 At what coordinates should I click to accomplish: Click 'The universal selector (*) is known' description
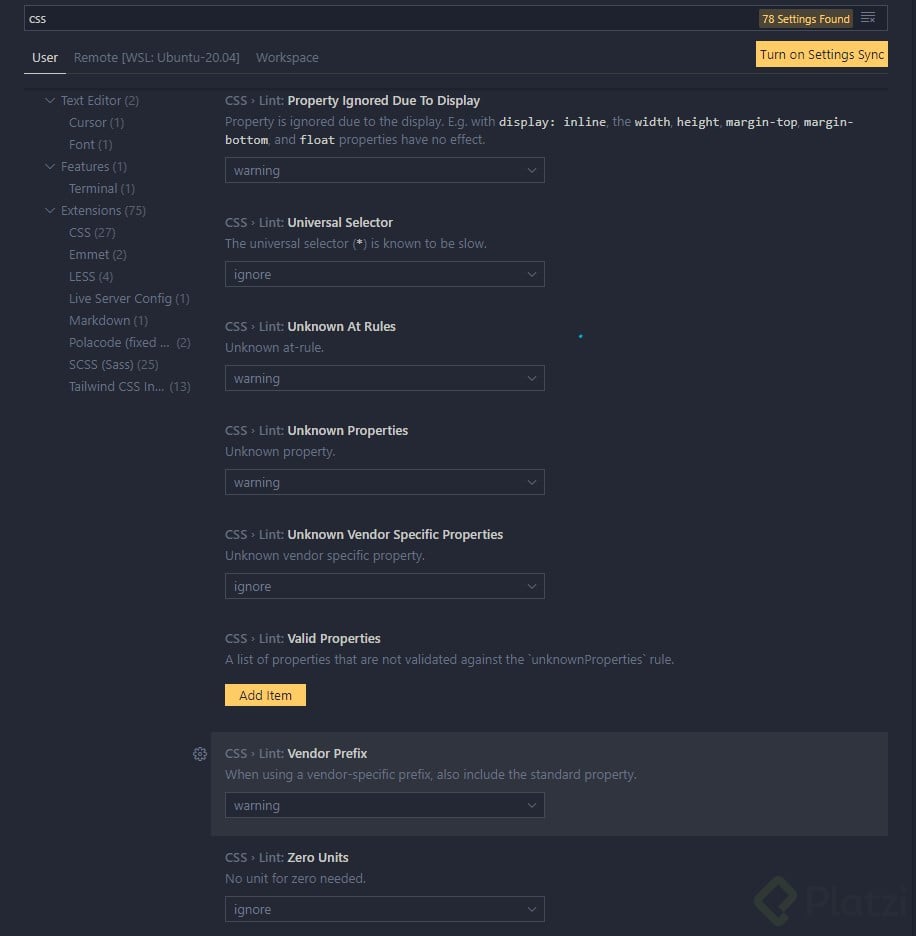[356, 244]
